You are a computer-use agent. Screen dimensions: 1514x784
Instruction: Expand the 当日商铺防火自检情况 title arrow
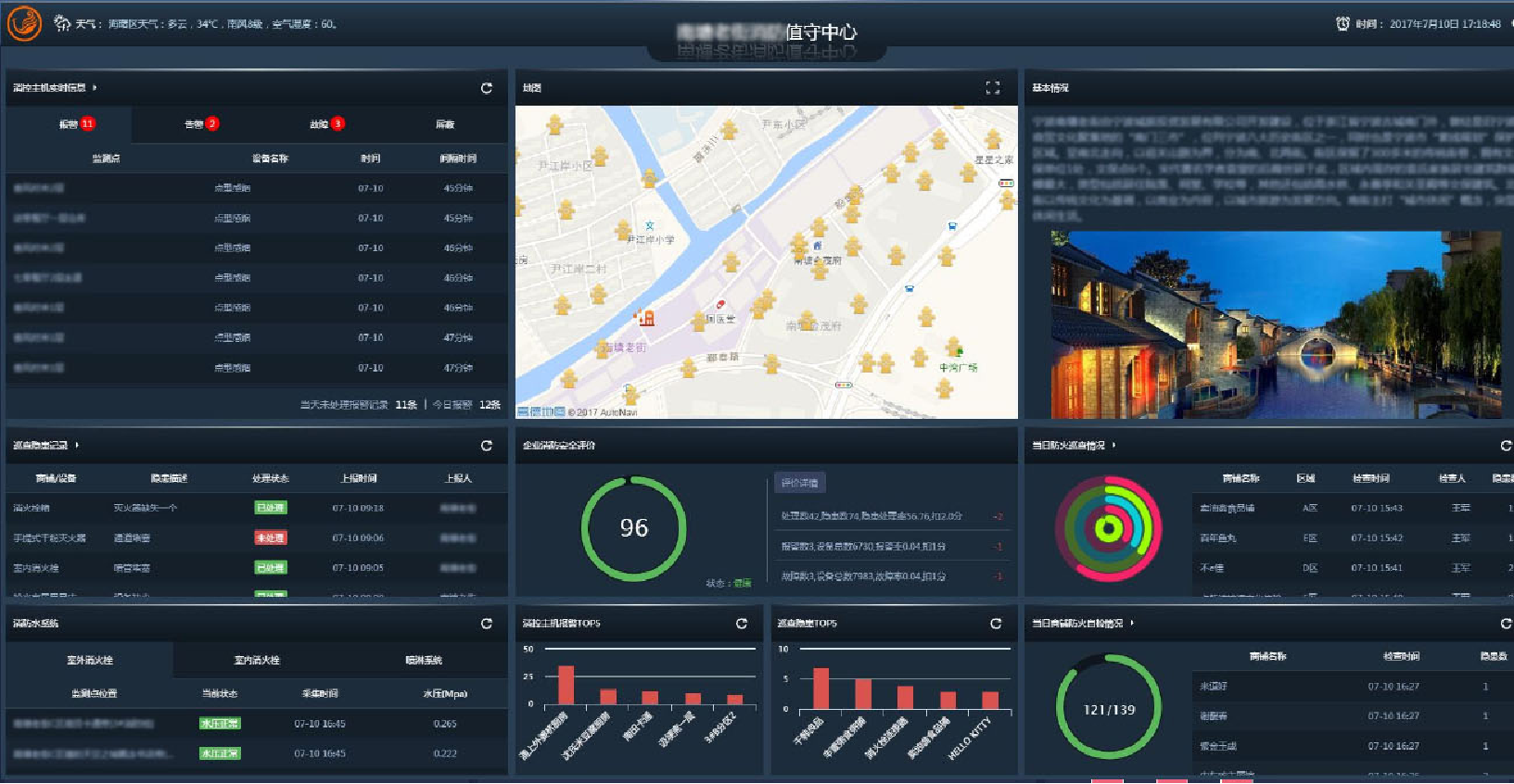coord(1132,624)
